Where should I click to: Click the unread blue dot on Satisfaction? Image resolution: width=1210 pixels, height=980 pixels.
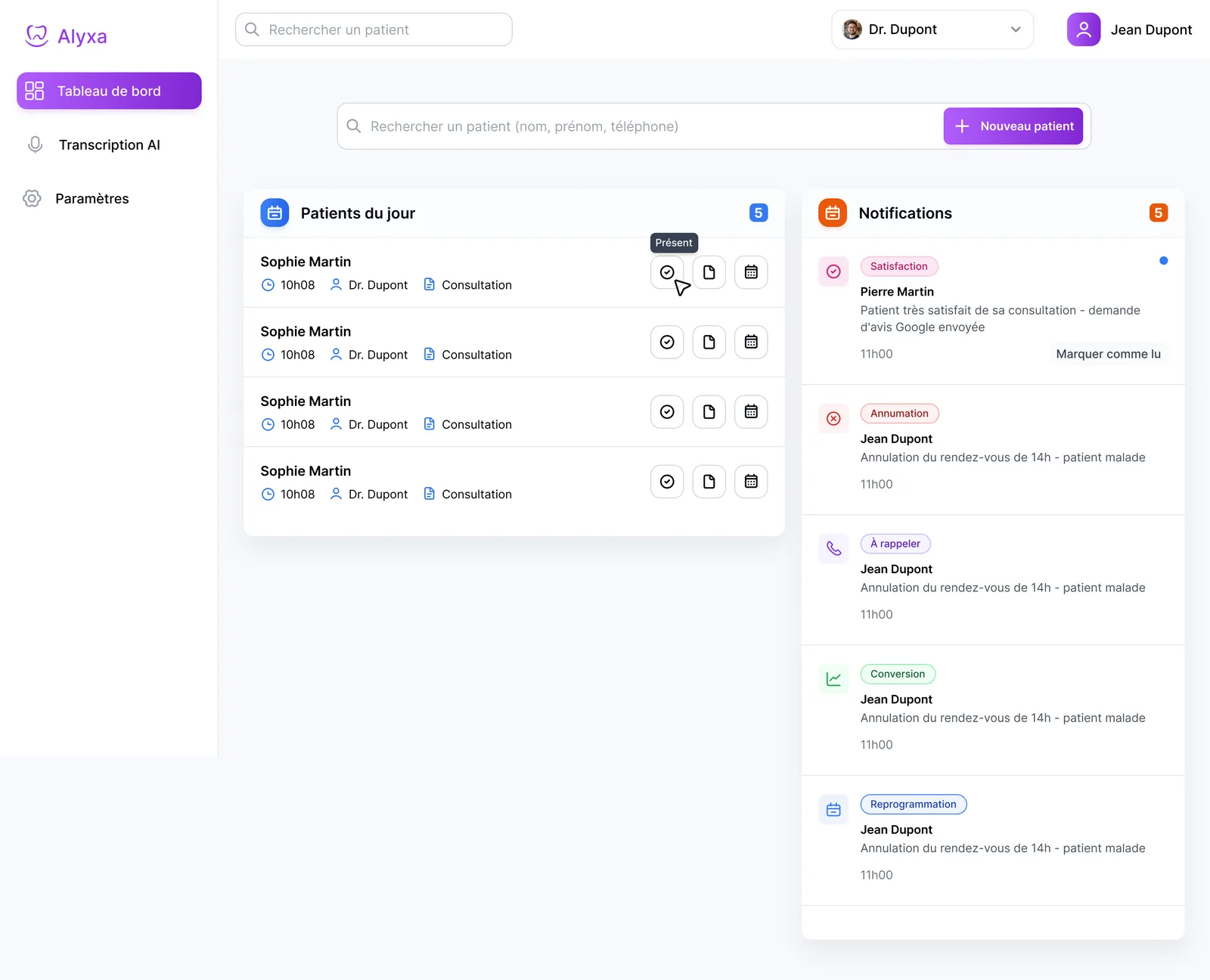pos(1163,261)
